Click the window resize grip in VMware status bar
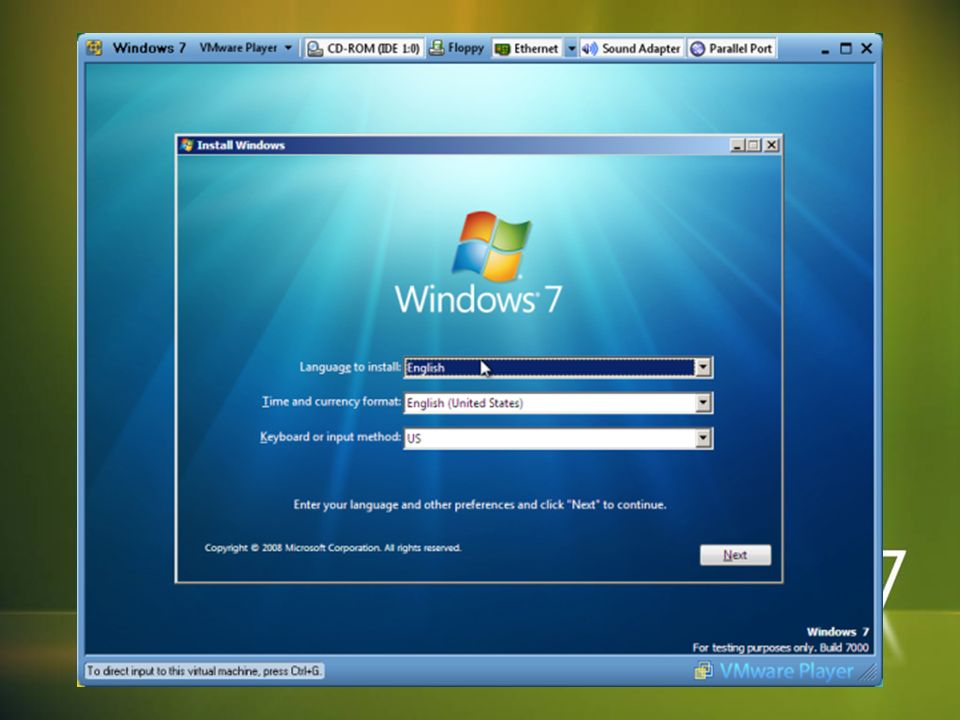Image resolution: width=960 pixels, height=720 pixels. click(x=868, y=672)
